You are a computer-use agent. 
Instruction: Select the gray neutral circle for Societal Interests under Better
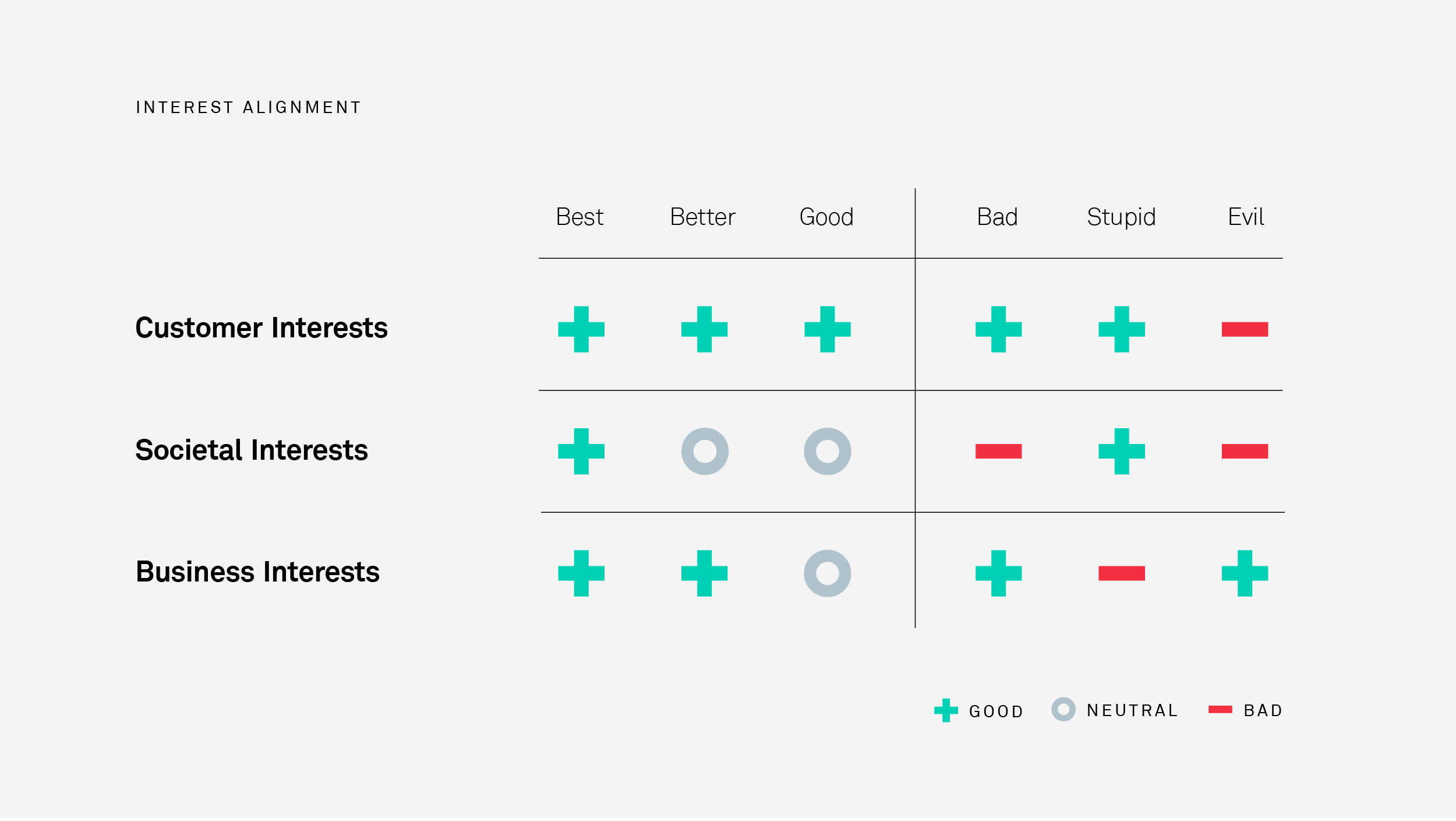(x=705, y=452)
